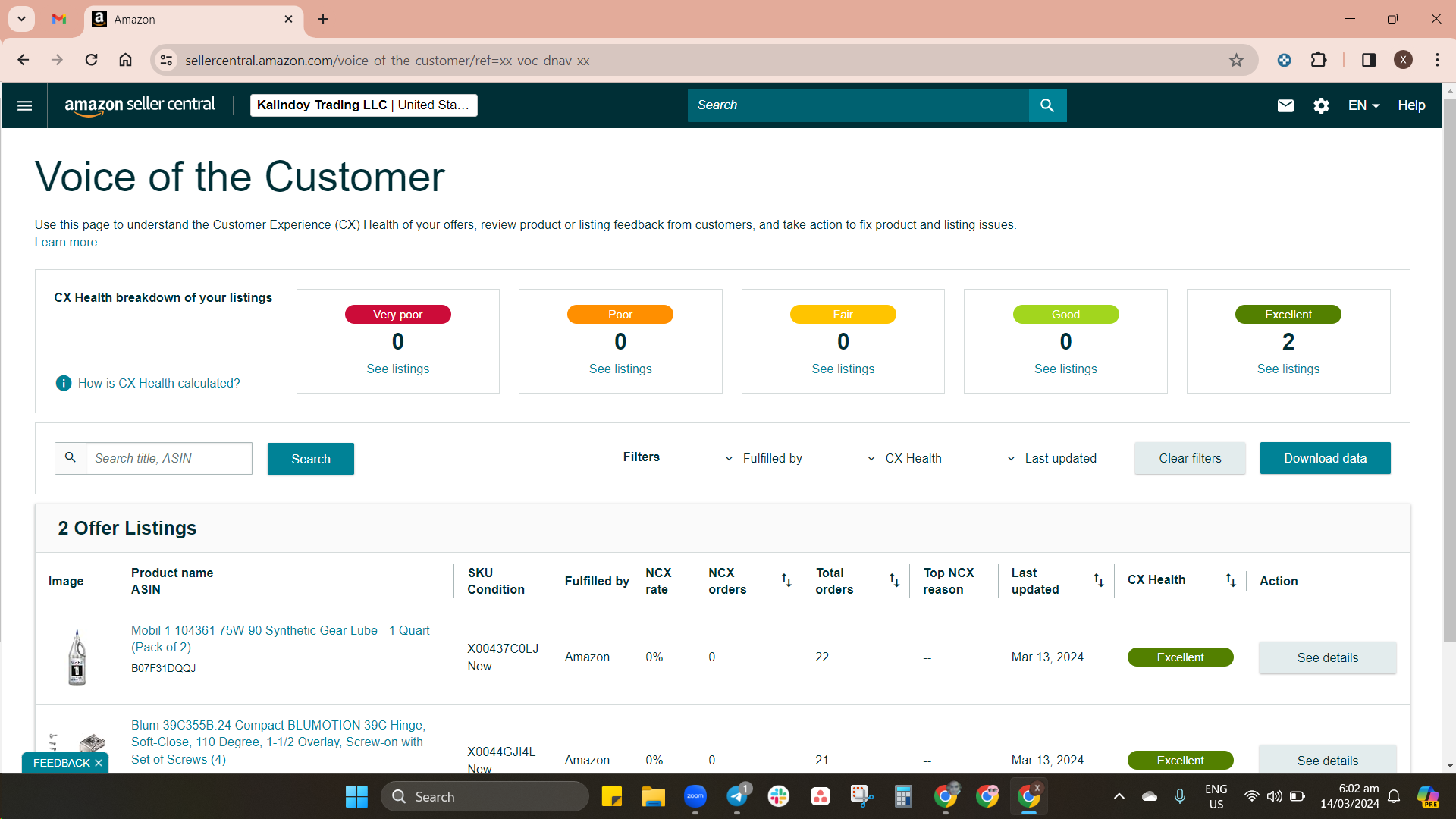
Task: Show hidden system tray icons
Action: [x=1119, y=796]
